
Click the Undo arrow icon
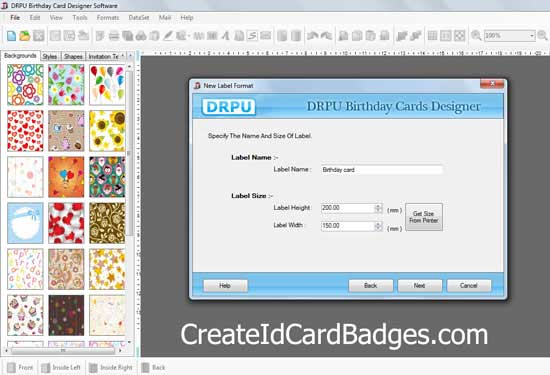(x=312, y=36)
